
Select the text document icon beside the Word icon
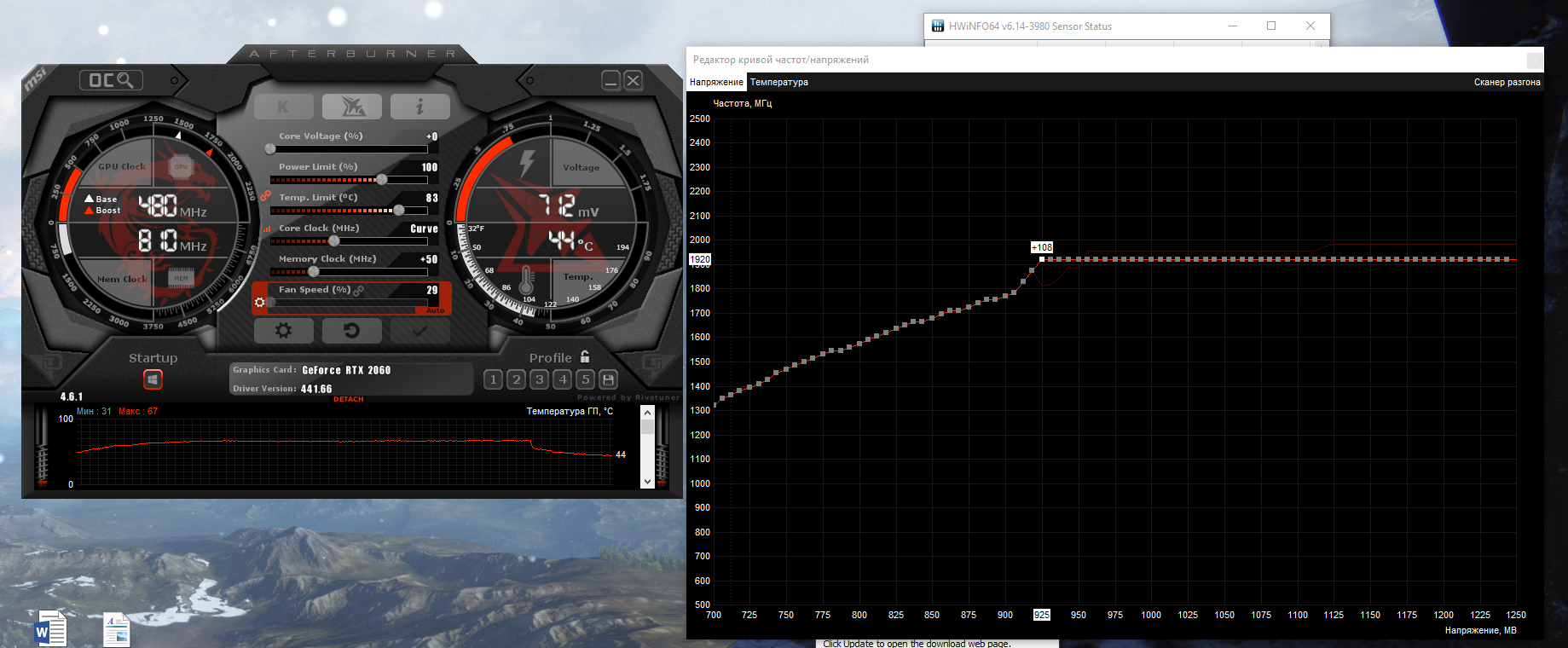[116, 630]
